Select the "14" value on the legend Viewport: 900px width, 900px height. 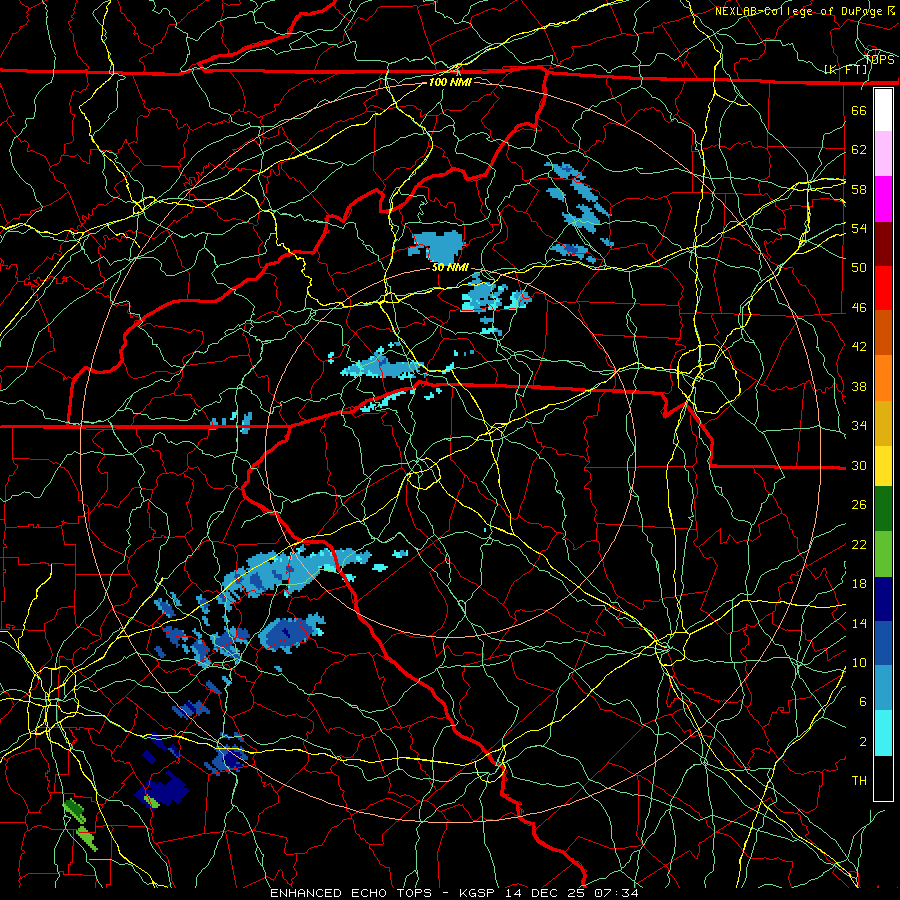pos(859,623)
